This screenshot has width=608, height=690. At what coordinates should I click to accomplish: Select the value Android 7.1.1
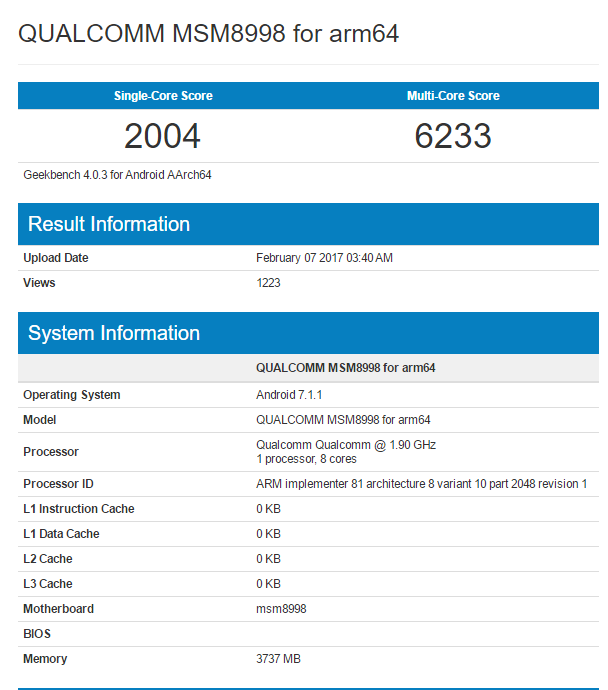pos(289,395)
